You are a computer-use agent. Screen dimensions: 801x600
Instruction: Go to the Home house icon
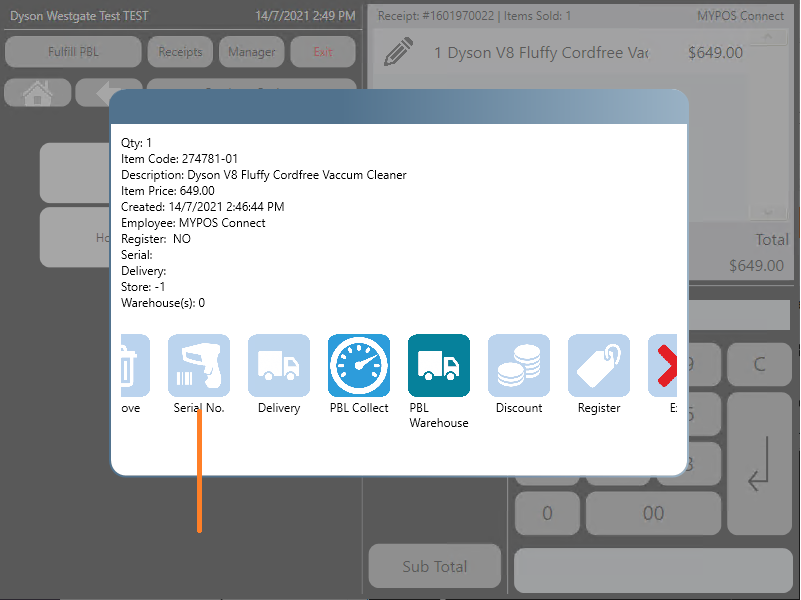[37, 92]
